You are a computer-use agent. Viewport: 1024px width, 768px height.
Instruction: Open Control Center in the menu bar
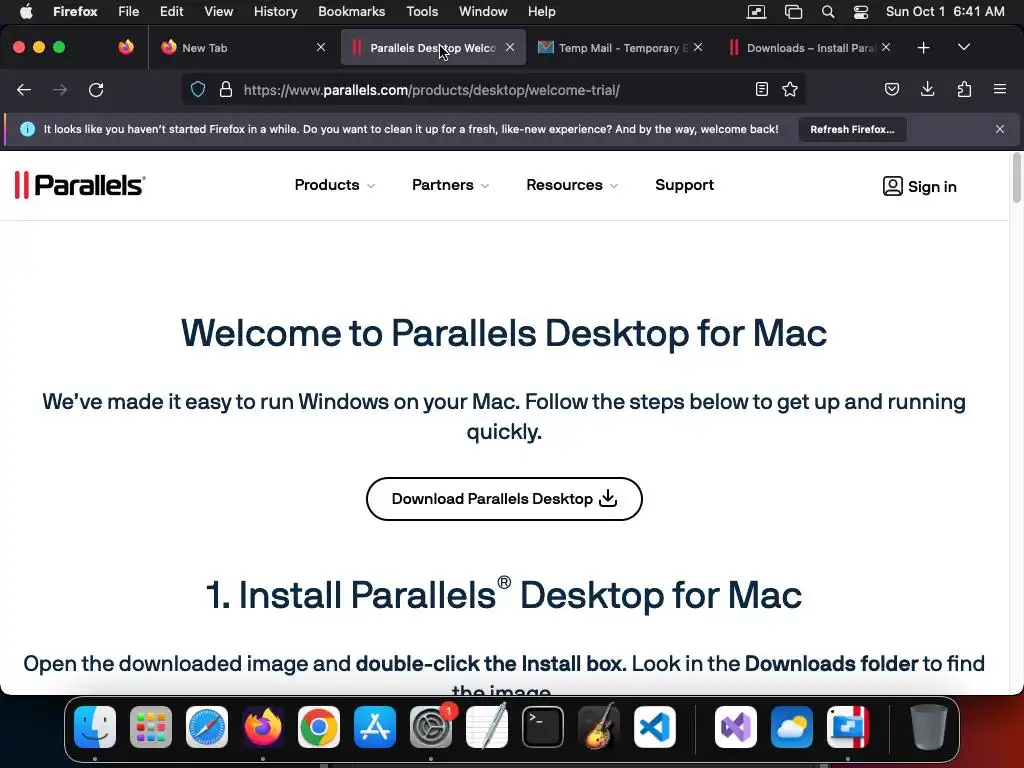click(x=861, y=12)
